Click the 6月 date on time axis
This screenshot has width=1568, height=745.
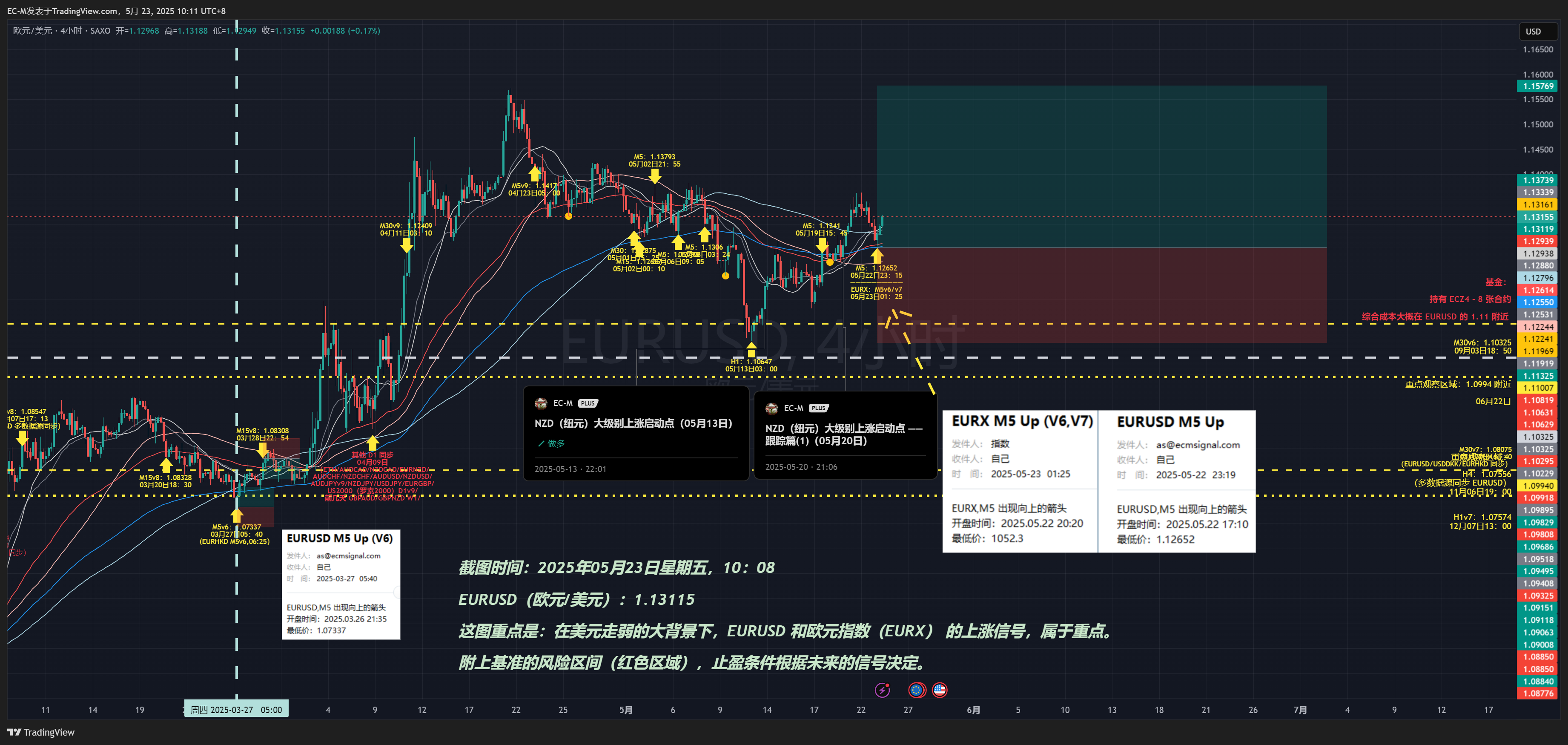tap(973, 710)
